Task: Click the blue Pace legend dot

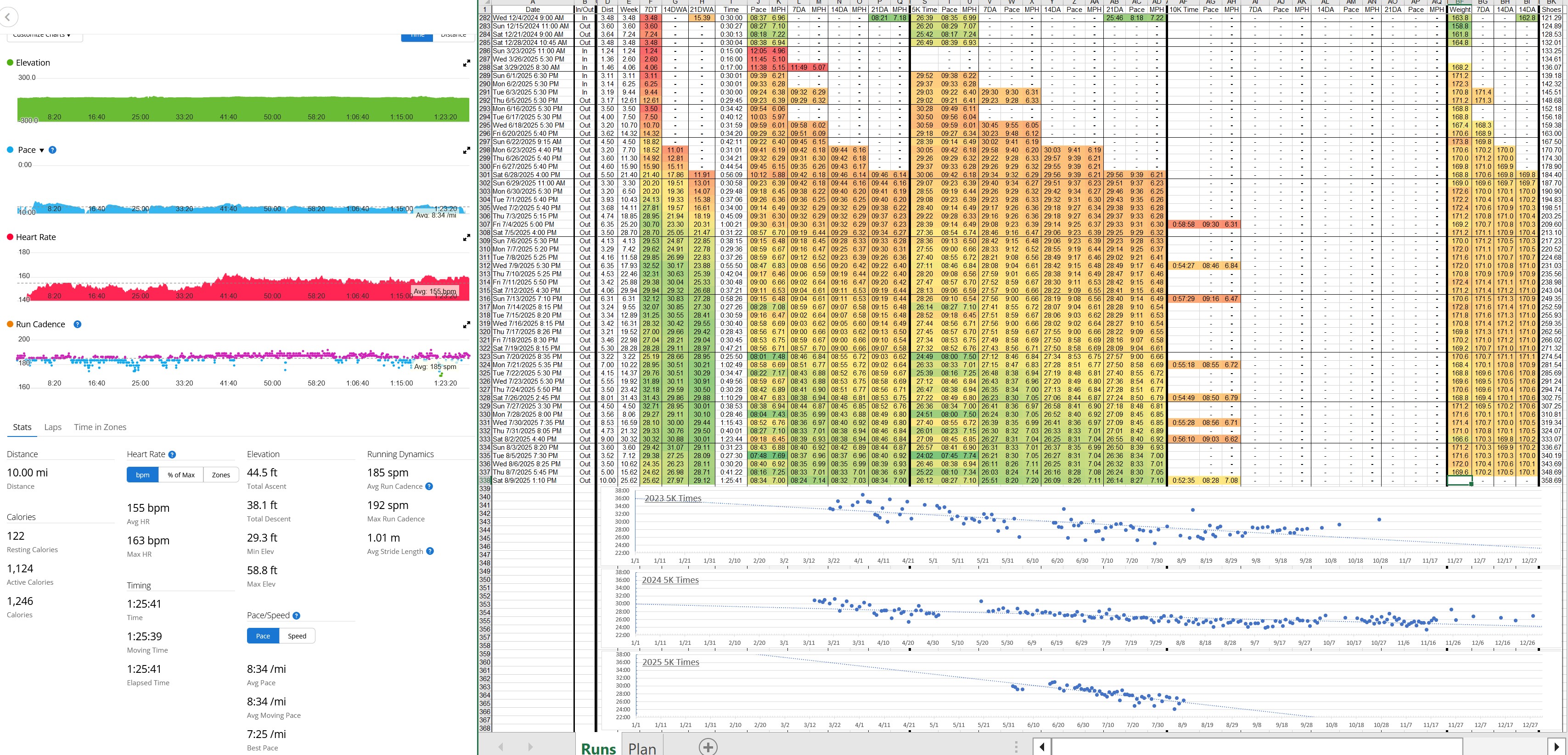Action: [10, 150]
